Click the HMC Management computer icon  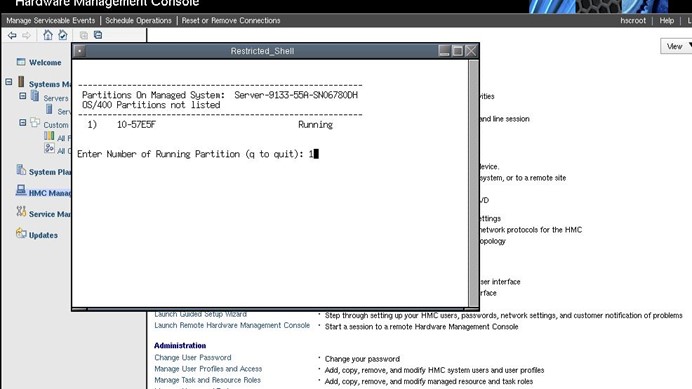click(x=21, y=190)
